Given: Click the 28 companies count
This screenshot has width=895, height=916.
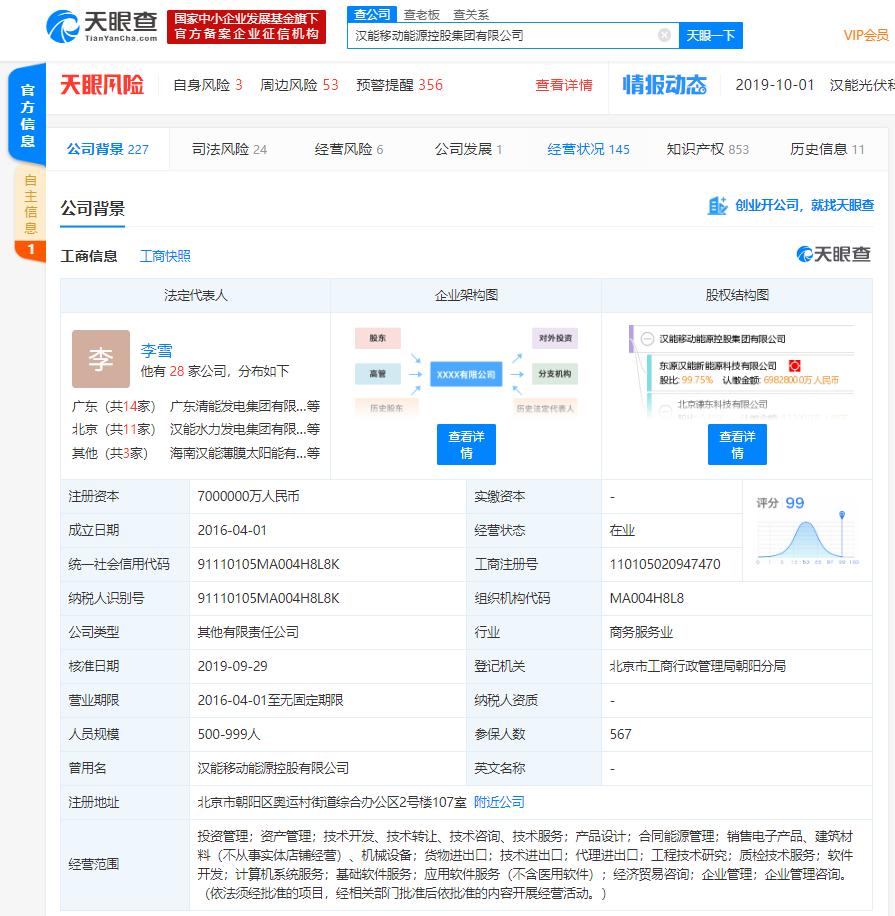Looking at the screenshot, I should (x=177, y=372).
